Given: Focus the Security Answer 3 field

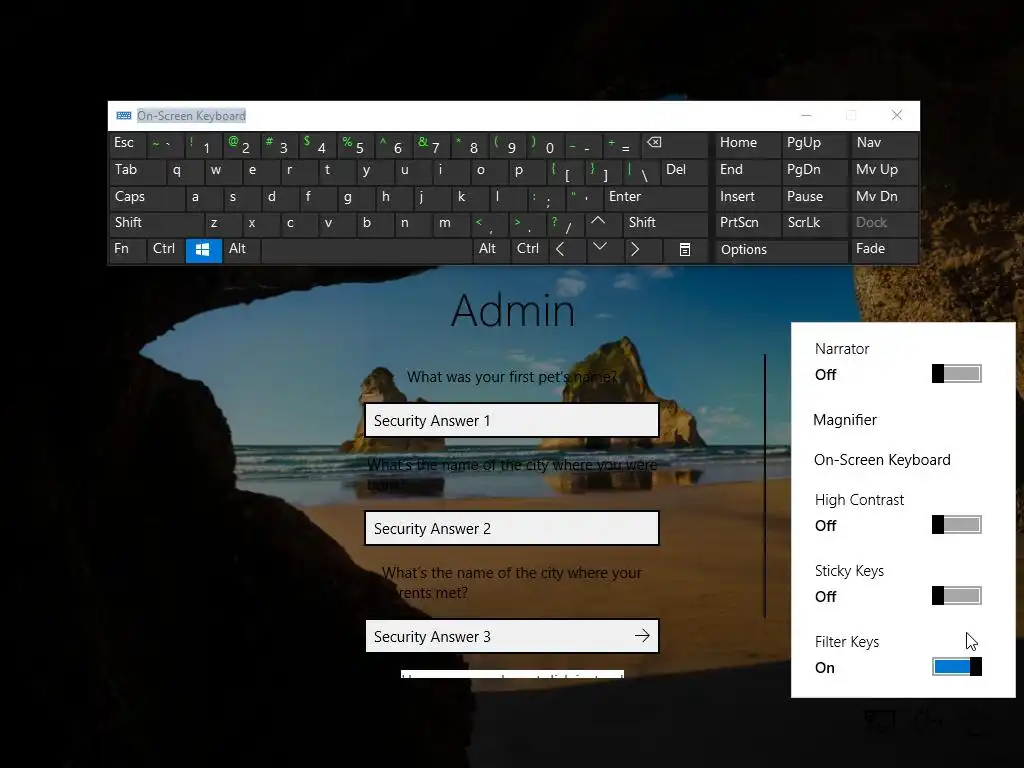Looking at the screenshot, I should (x=511, y=636).
